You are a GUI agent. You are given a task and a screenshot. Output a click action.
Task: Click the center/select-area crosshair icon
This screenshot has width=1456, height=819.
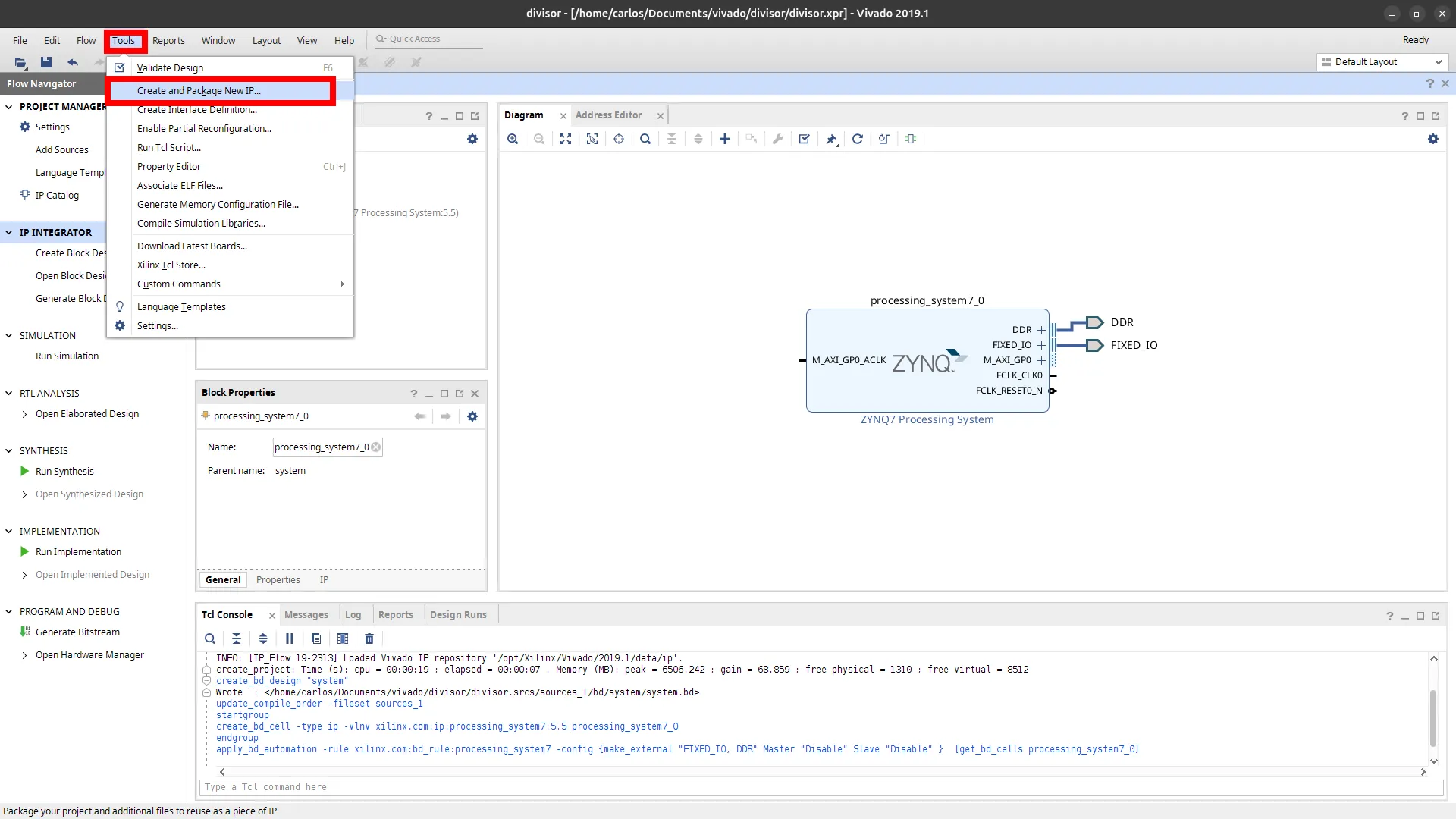tap(619, 139)
